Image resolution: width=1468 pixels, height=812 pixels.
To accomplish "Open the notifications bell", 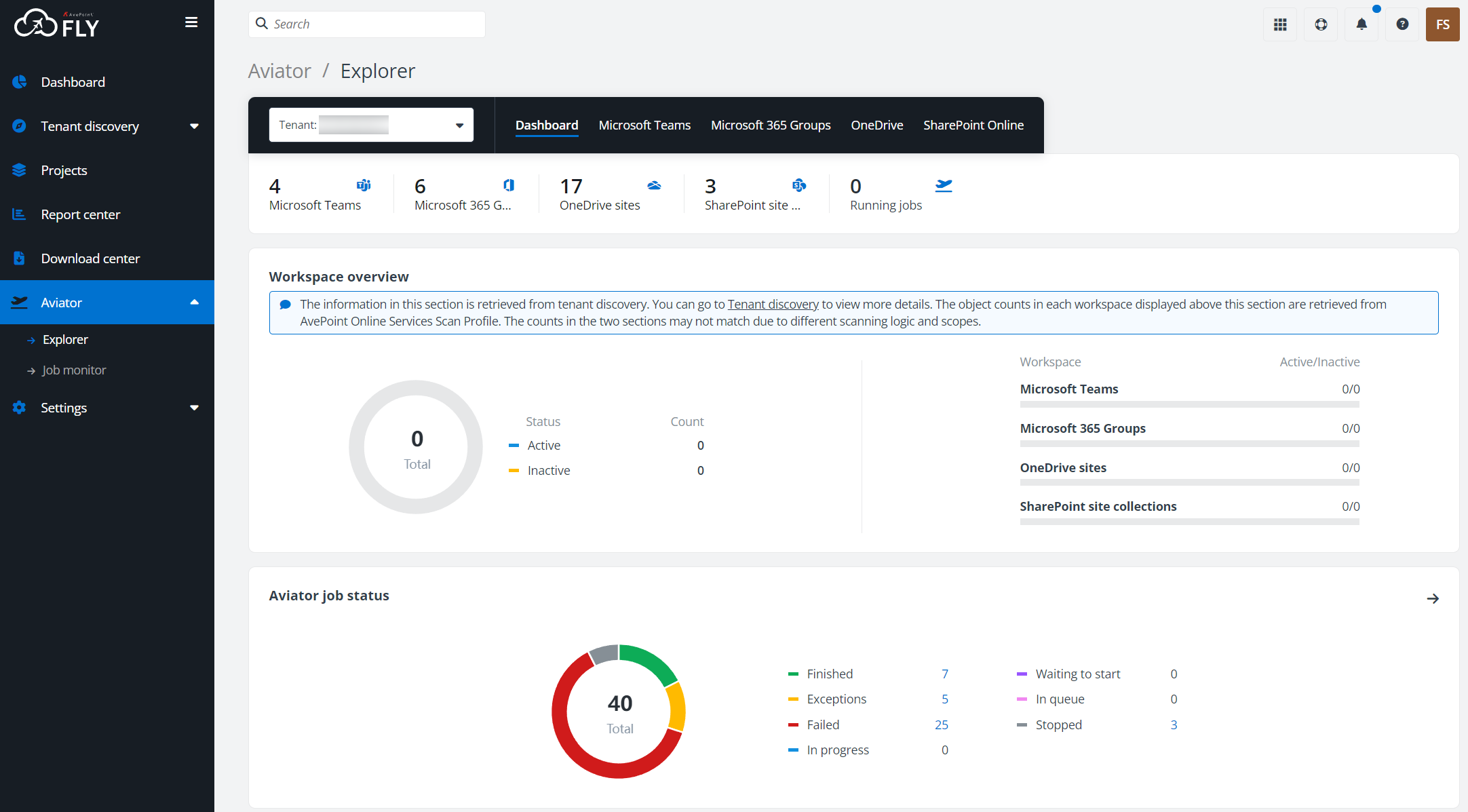I will click(x=1361, y=24).
